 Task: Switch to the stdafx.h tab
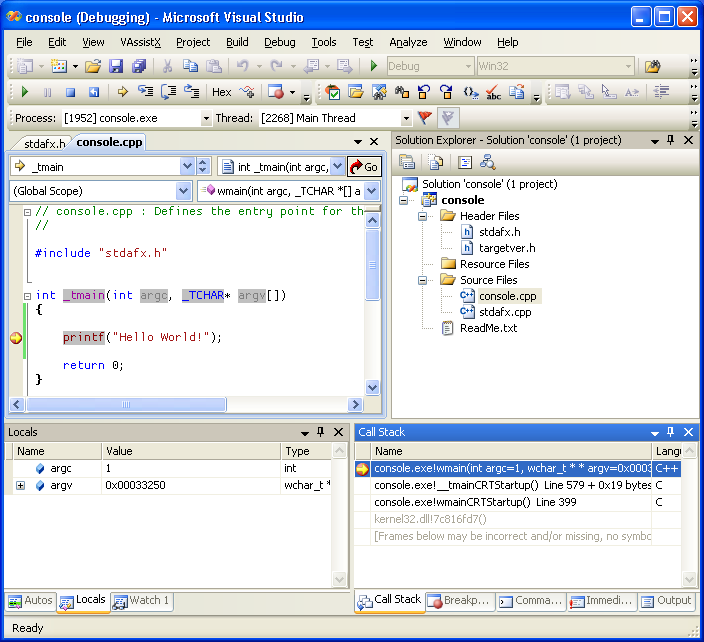tap(44, 144)
